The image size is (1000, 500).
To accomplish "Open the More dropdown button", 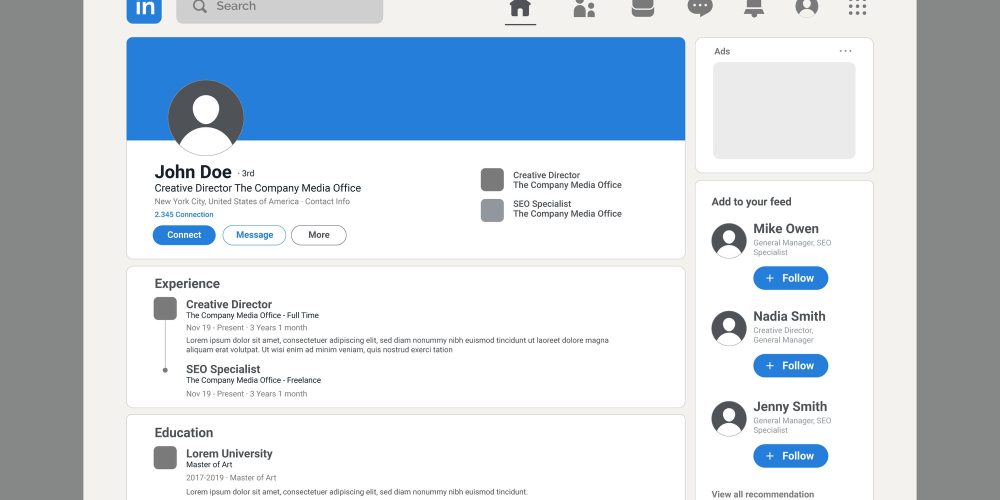I will click(x=319, y=235).
